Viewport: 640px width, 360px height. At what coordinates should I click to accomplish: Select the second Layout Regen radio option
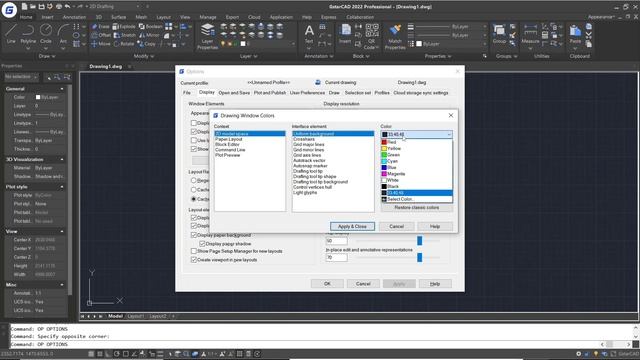[x=194, y=190]
